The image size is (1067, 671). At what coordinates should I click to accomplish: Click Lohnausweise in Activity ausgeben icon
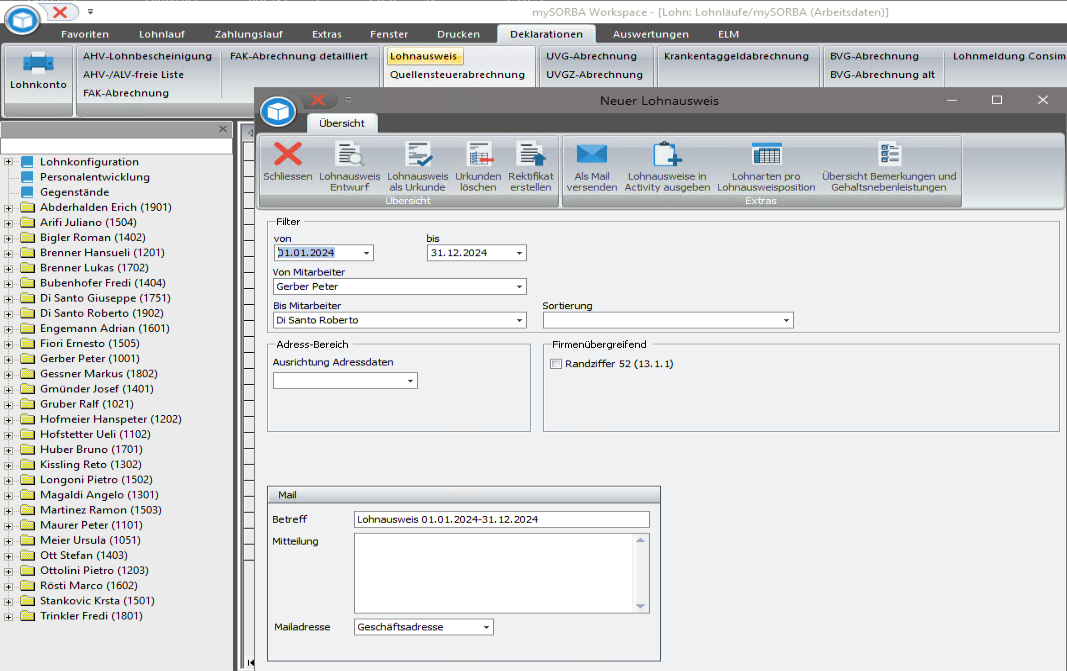(667, 154)
